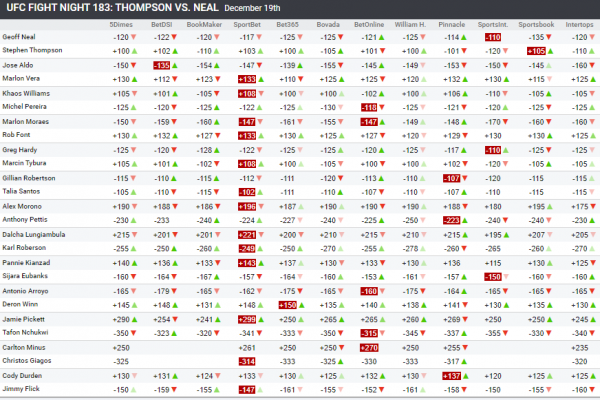Click red arrow next to Jimmy Flick's BetDSI -159
The height and width of the screenshot is (400, 600).
[x=174, y=390]
